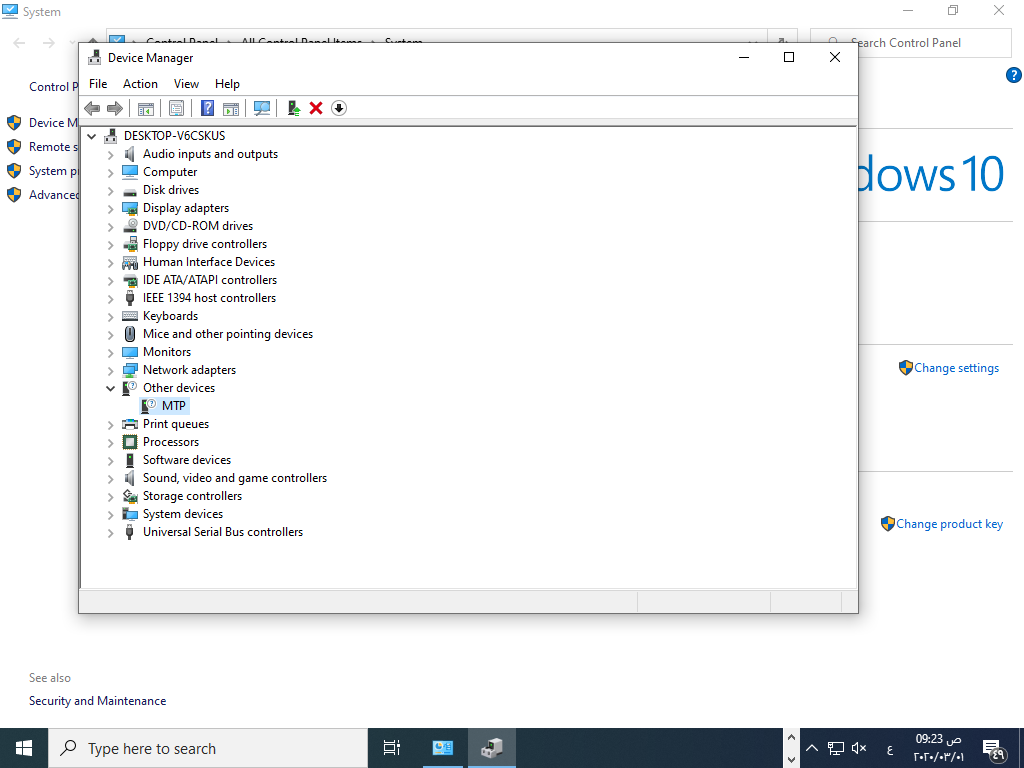Click the blue Help toolbar icon
Viewport: 1024px width, 768px height.
tap(207, 108)
